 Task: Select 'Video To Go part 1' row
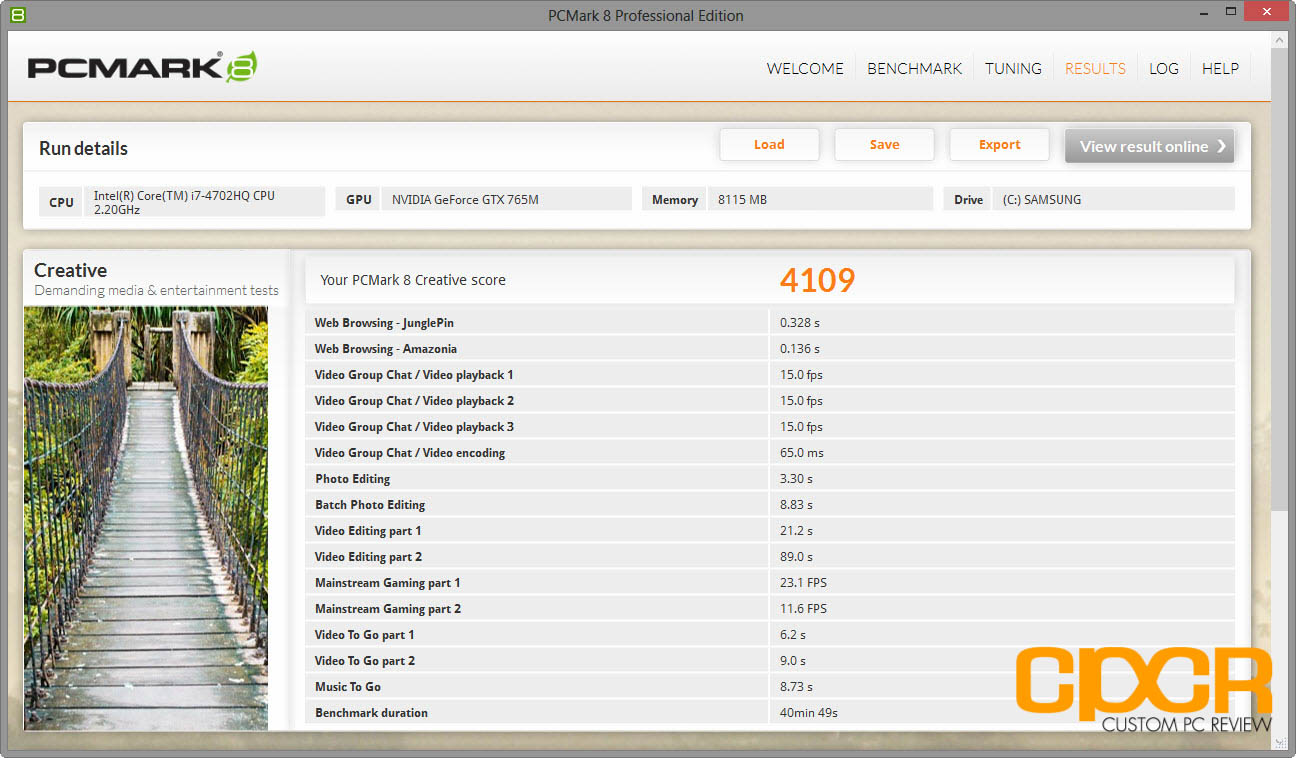[x=770, y=635]
